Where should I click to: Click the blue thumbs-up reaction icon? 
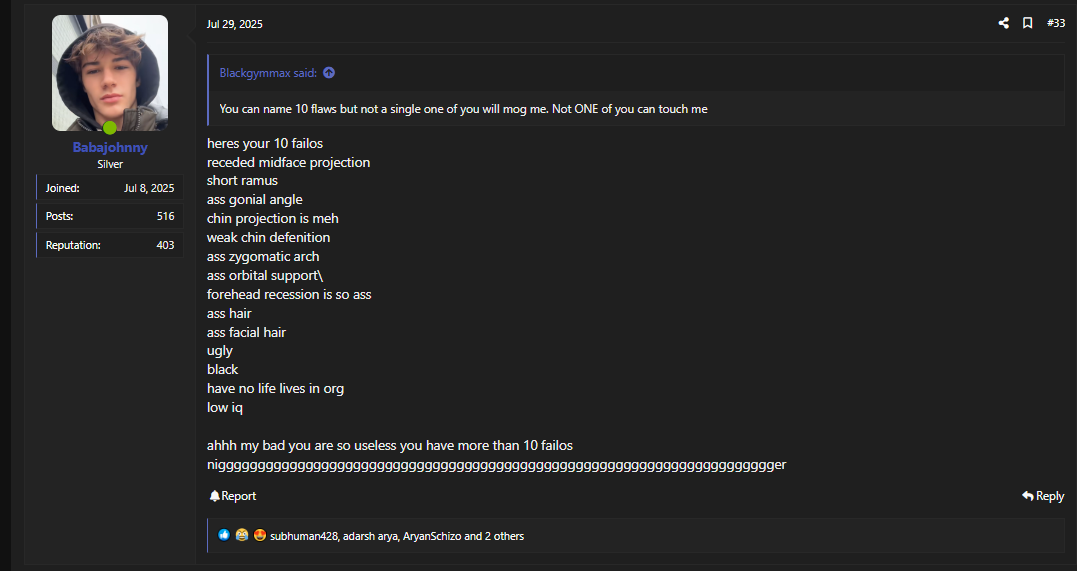(x=224, y=535)
